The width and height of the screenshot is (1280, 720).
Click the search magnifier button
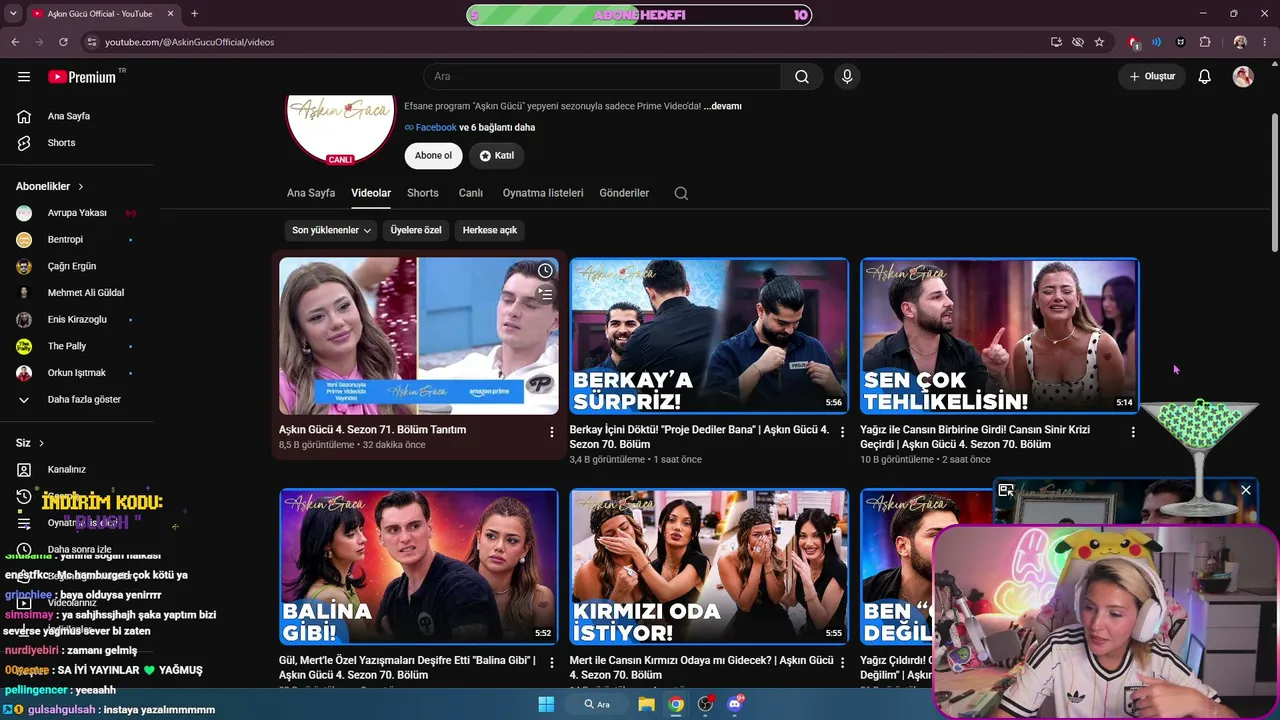pyautogui.click(x=802, y=77)
